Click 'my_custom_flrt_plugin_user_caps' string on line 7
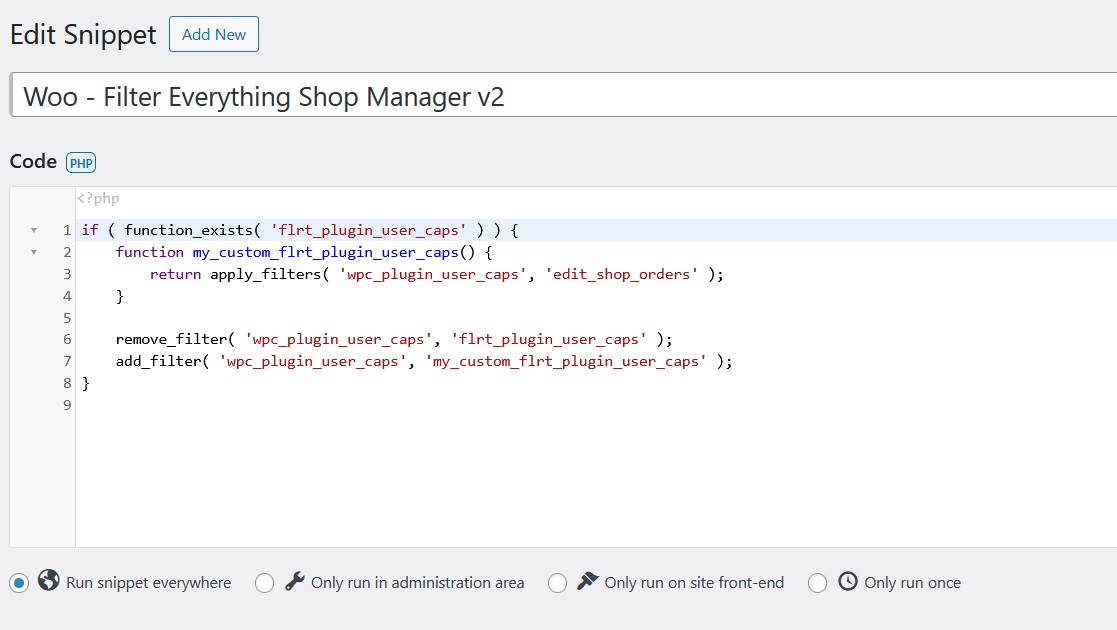 (x=566, y=361)
